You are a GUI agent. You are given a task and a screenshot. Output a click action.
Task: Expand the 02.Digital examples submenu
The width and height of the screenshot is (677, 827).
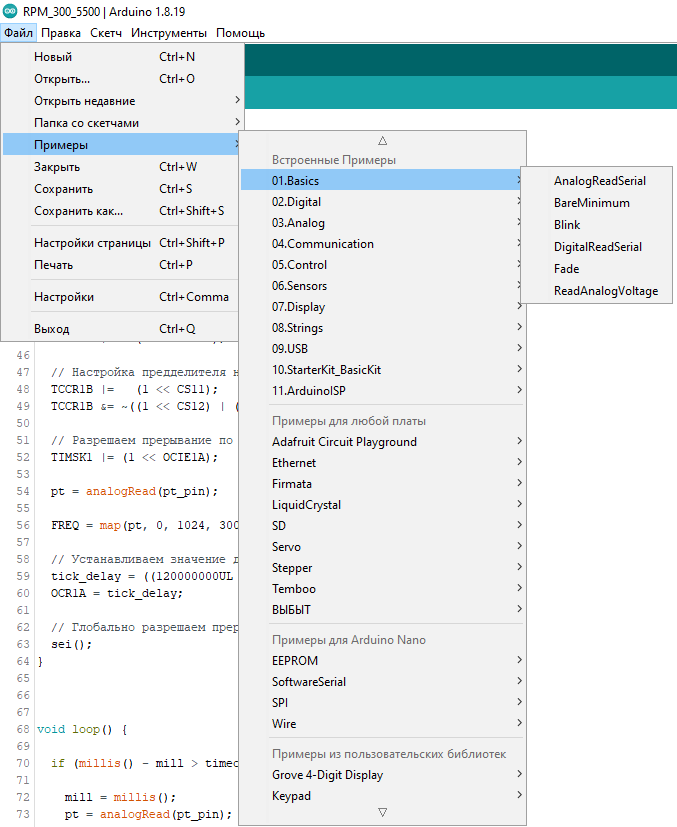297,202
